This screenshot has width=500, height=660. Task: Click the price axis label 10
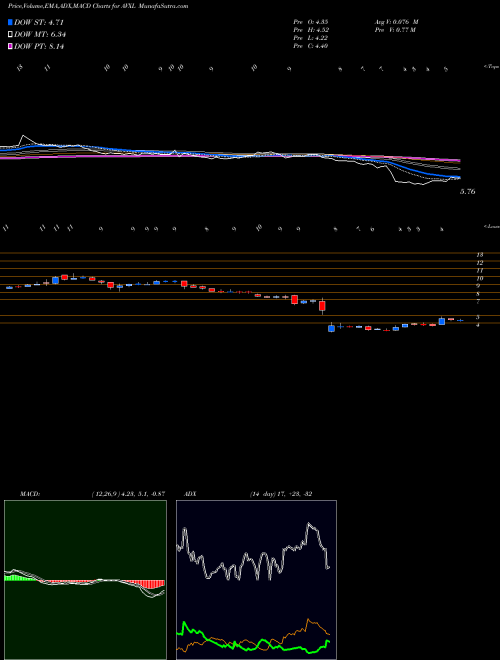480,279
